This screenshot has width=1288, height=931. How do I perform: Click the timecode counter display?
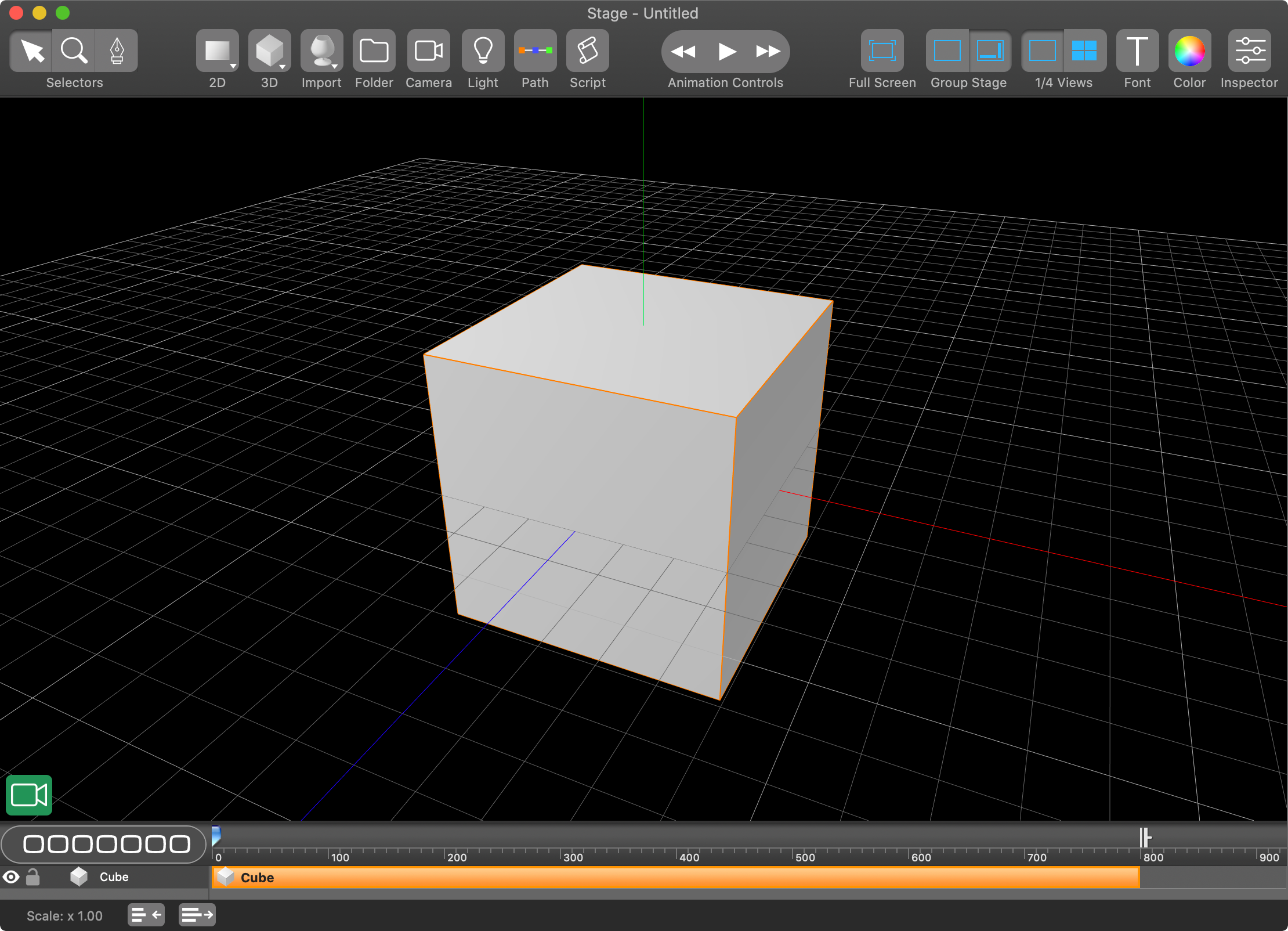coord(104,844)
